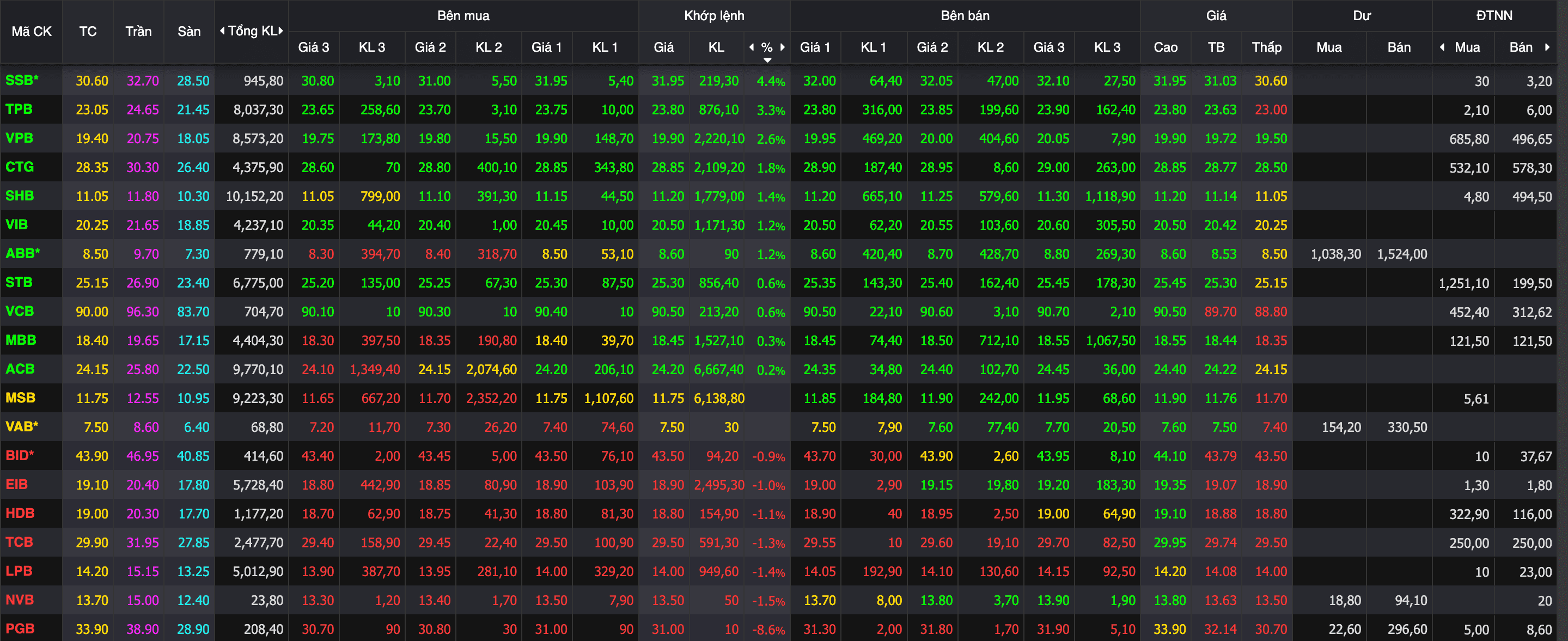This screenshot has width=1568, height=641.
Task: Click the Sàn column header
Action: [x=190, y=31]
